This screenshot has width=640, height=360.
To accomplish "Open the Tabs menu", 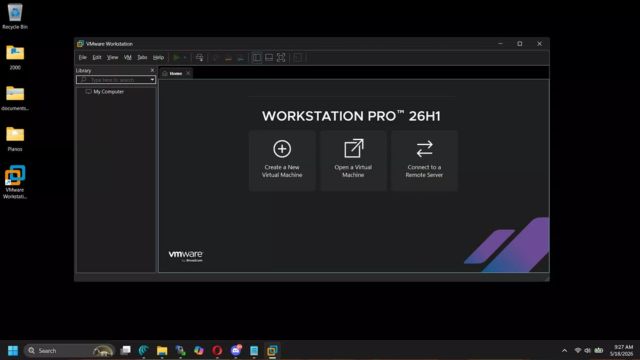I will tap(142, 58).
